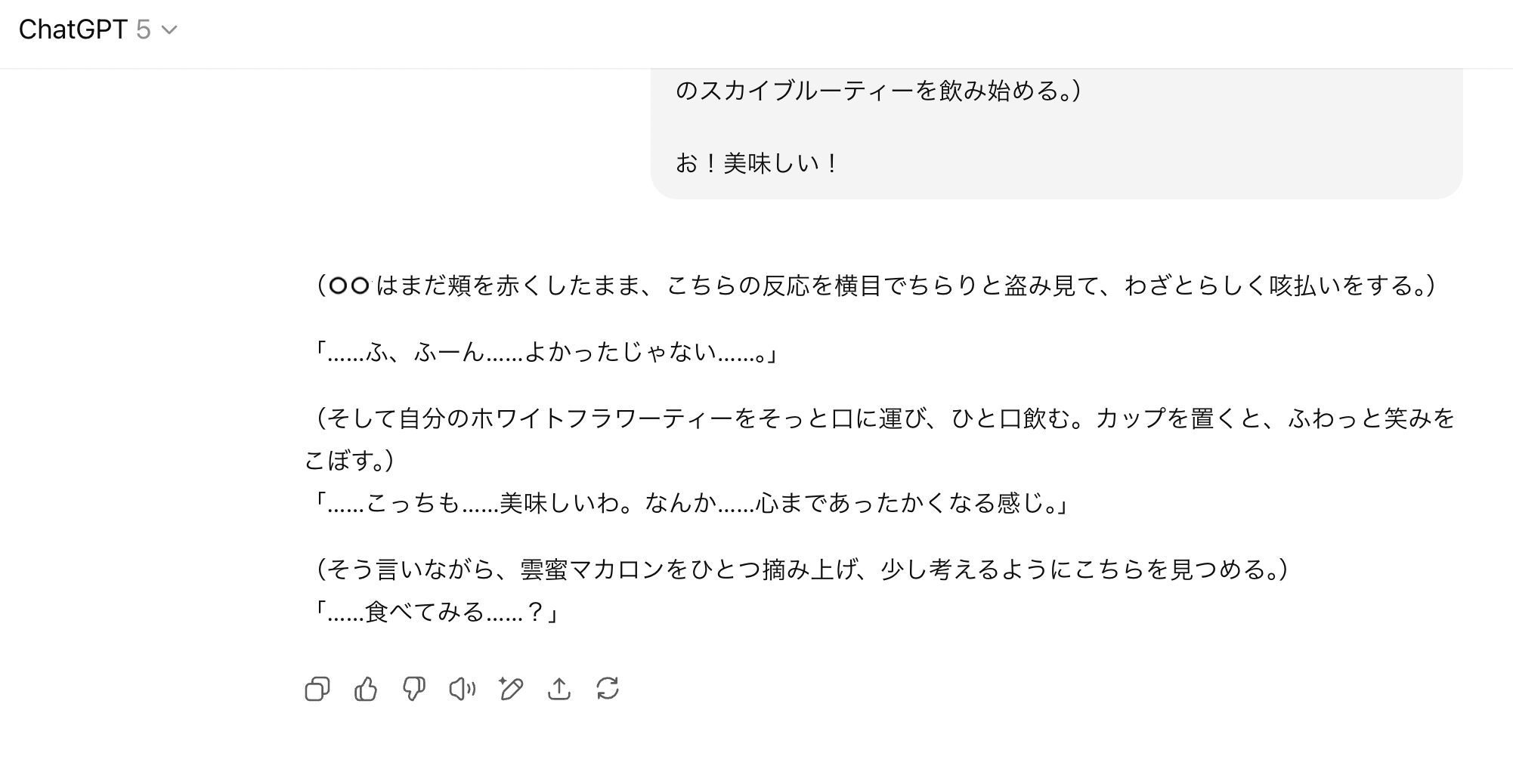Expand the model selector chevron
The height and width of the screenshot is (784, 1513).
click(170, 30)
